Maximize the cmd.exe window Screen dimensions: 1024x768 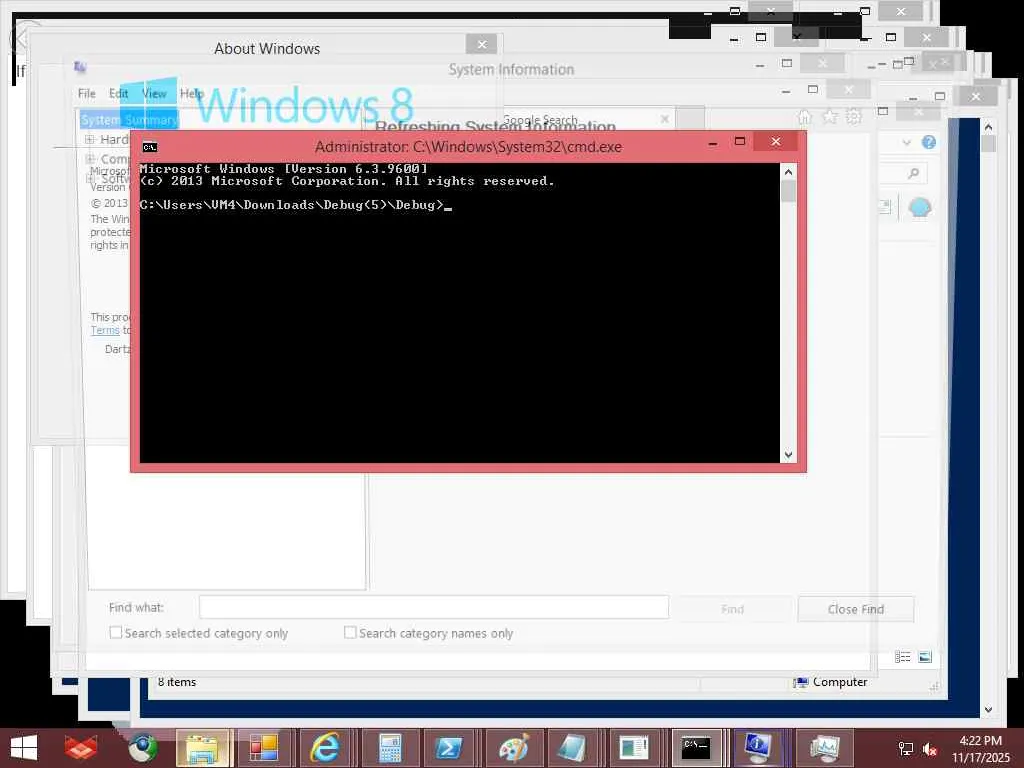coord(740,142)
